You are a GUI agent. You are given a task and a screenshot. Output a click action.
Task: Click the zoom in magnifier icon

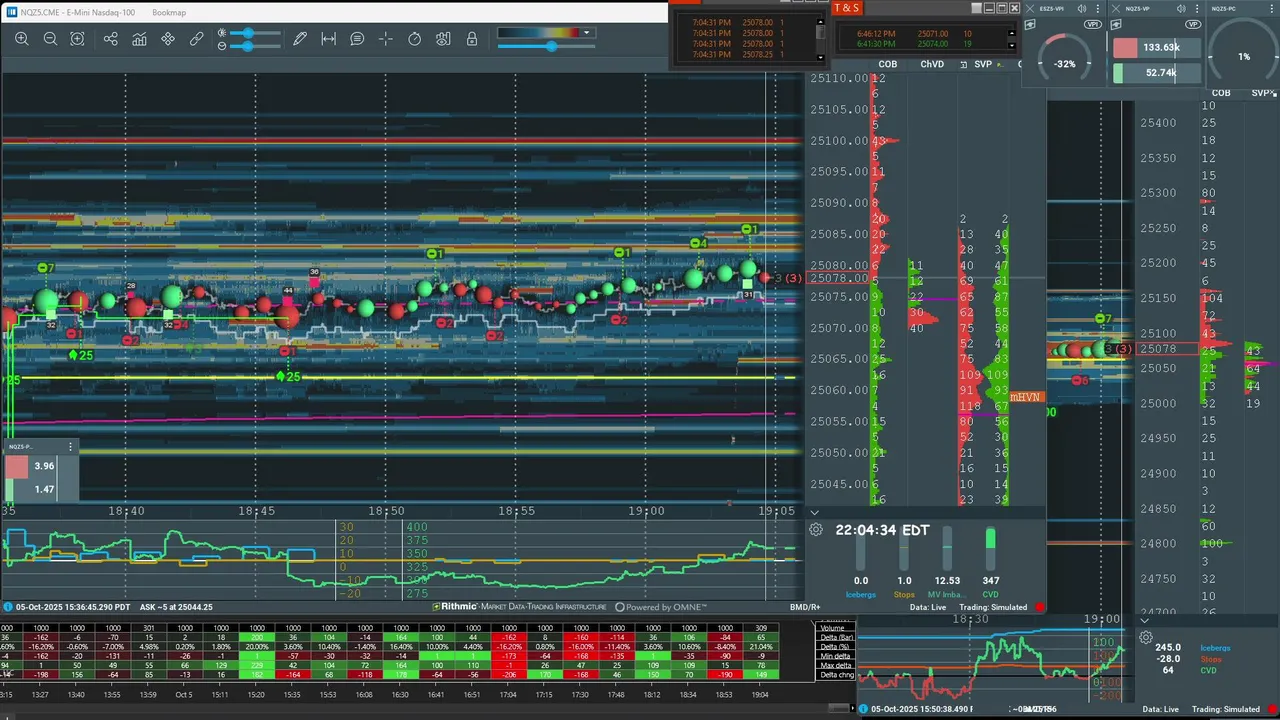pyautogui.click(x=22, y=39)
